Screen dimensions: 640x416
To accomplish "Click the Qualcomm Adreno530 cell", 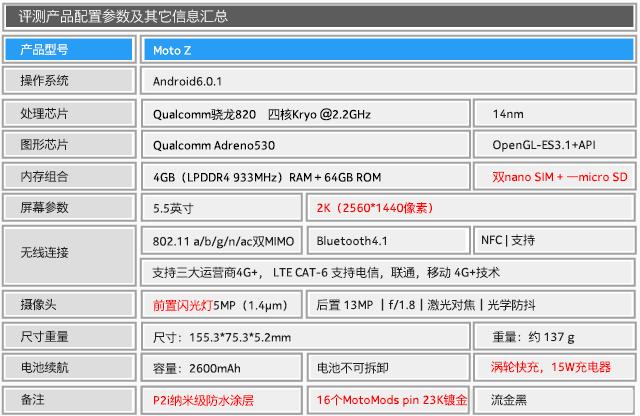I will 306,145.
